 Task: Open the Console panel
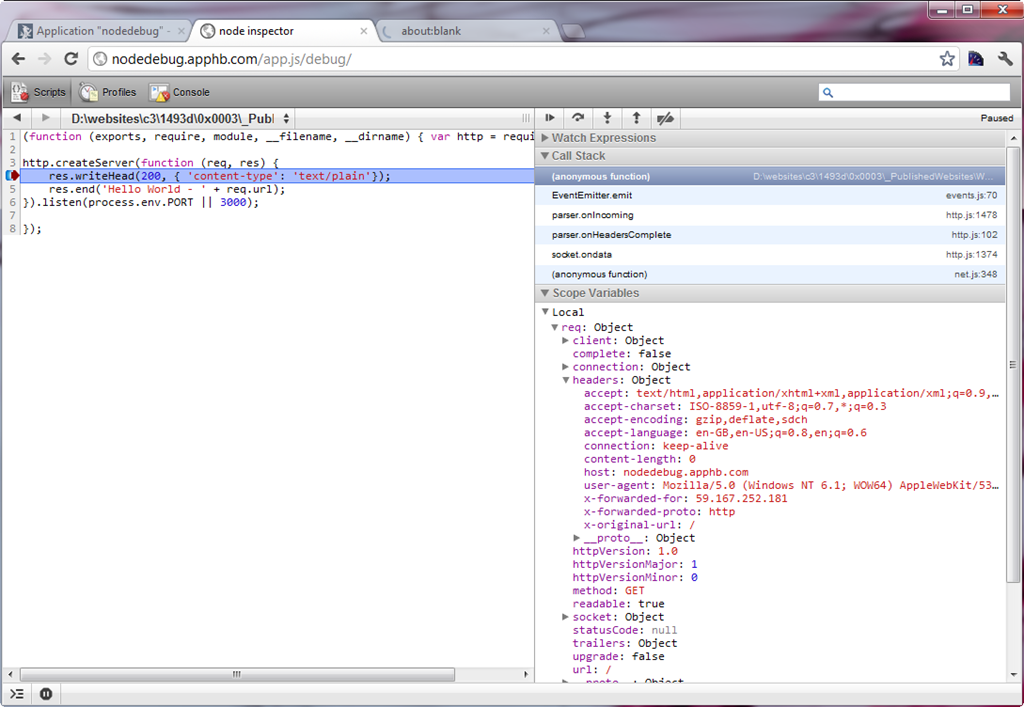click(179, 92)
